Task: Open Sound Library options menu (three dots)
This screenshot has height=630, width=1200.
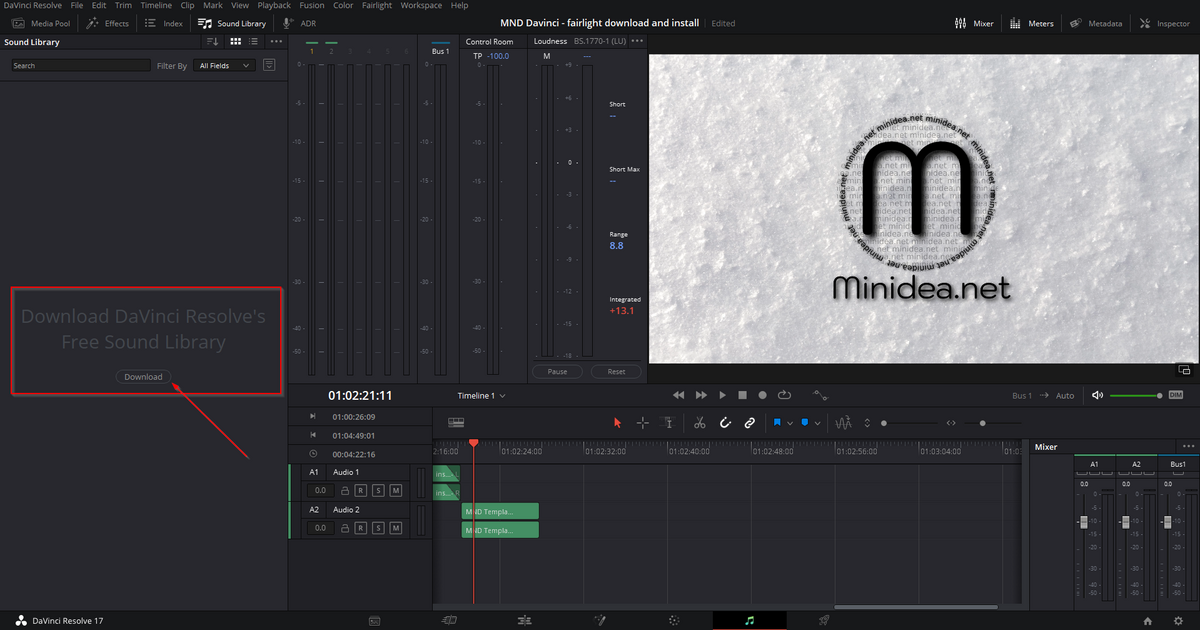Action: click(x=276, y=42)
